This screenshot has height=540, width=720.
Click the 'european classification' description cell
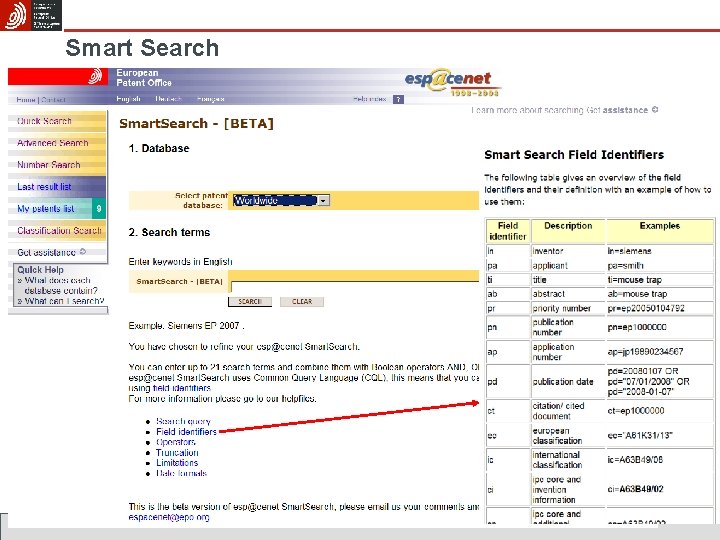point(568,435)
